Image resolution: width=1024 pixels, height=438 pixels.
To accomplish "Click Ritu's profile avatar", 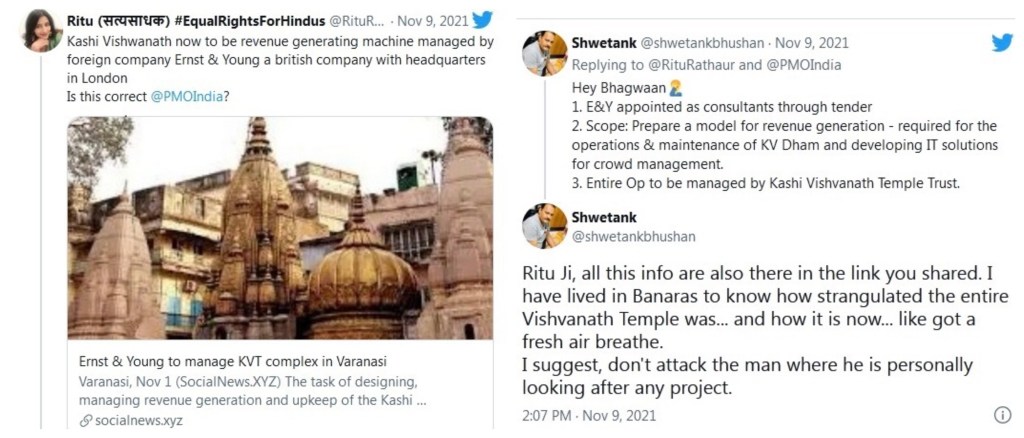I will [x=42, y=31].
